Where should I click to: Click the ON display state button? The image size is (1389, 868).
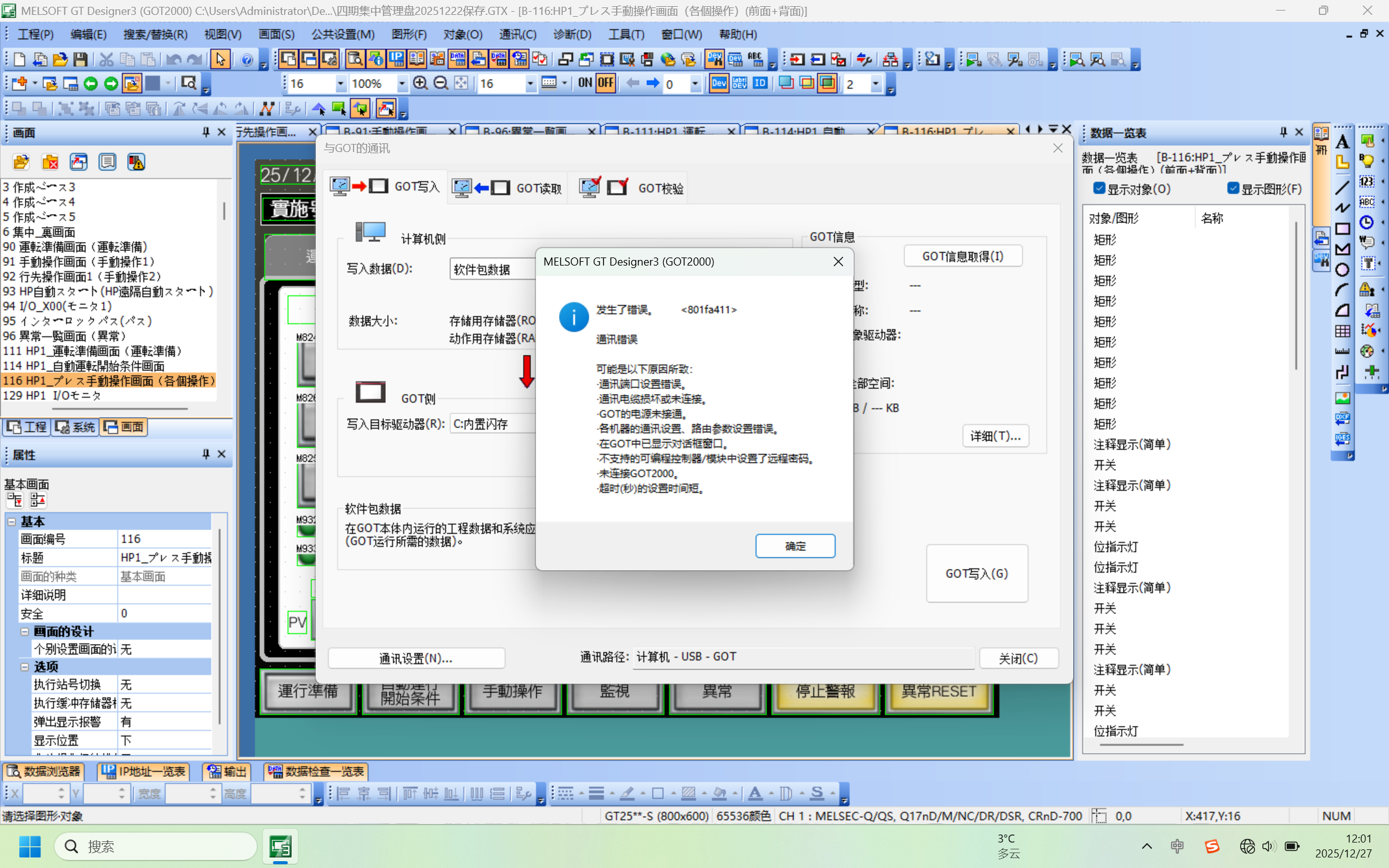click(584, 83)
